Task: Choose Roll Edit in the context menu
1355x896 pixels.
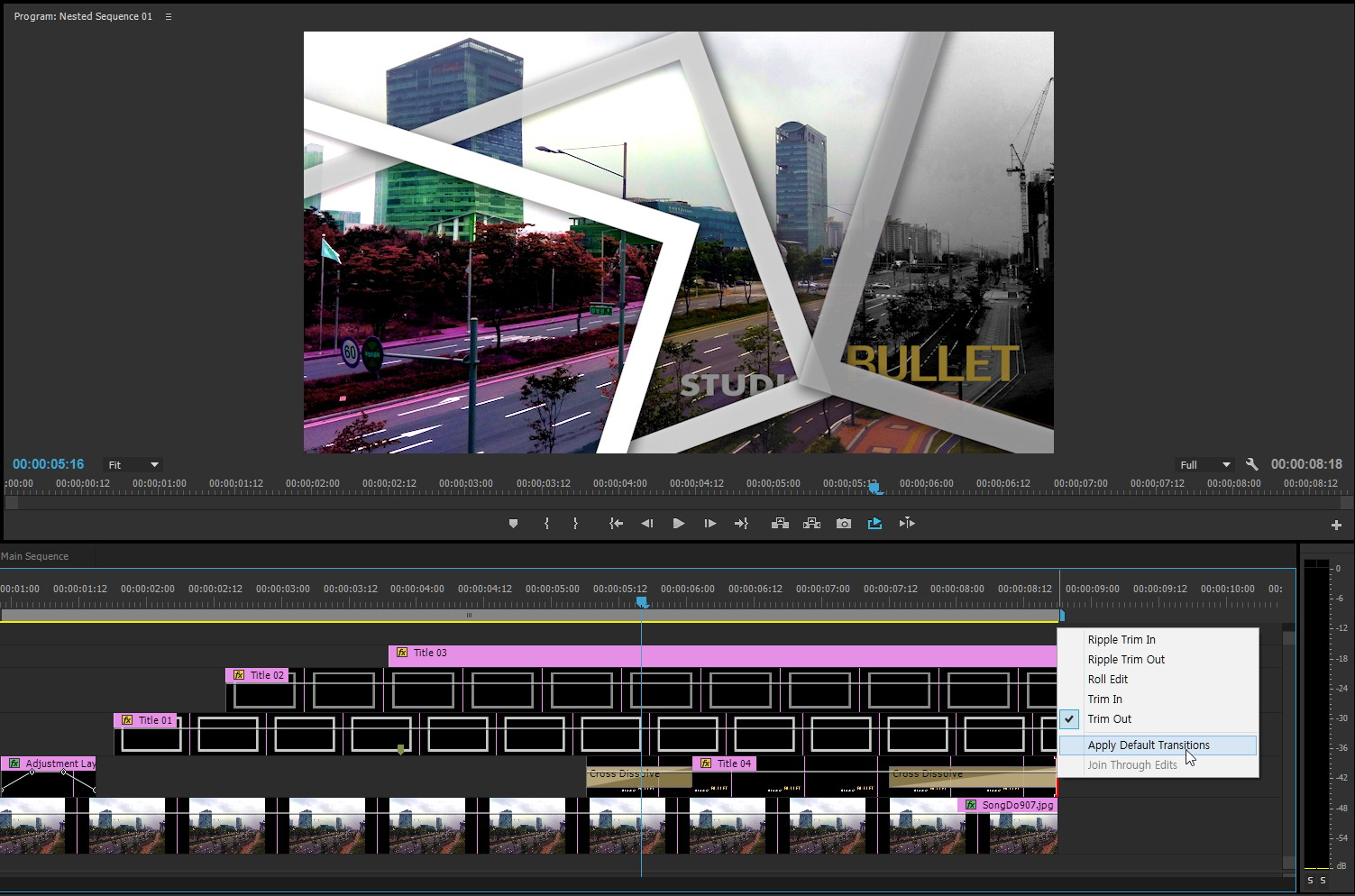Action: [x=1158, y=680]
